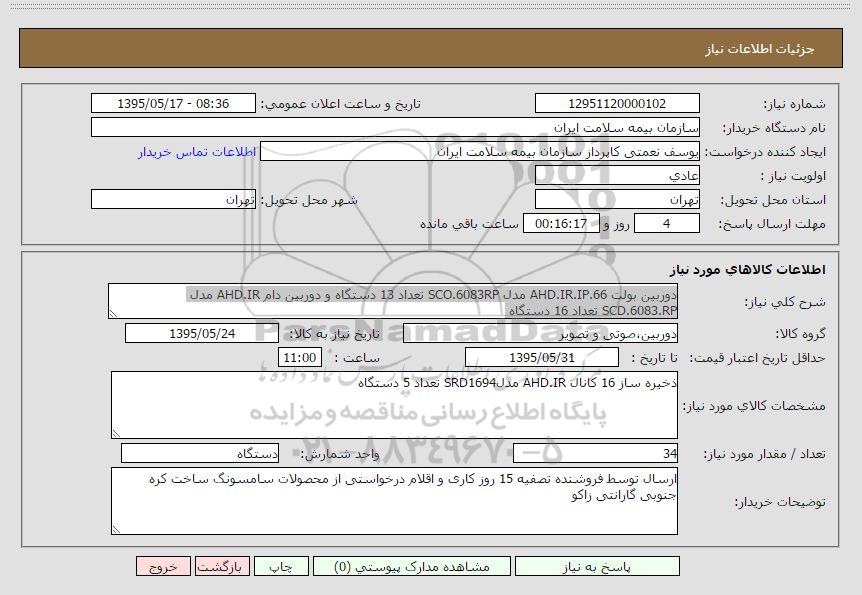Image resolution: width=862 pixels, height=595 pixels.
Task: Click the حداقل تاریخ اعتبار قیمت label
Action: [758, 358]
